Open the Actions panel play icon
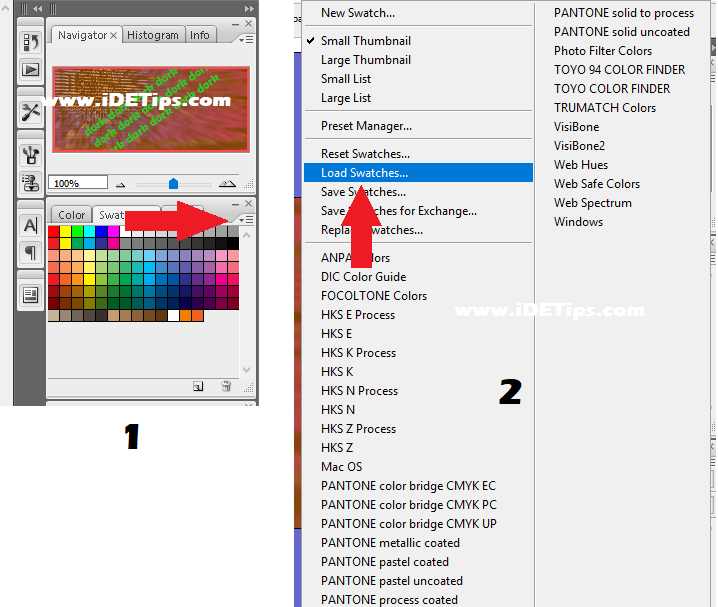718x607 pixels. pyautogui.click(x=31, y=70)
